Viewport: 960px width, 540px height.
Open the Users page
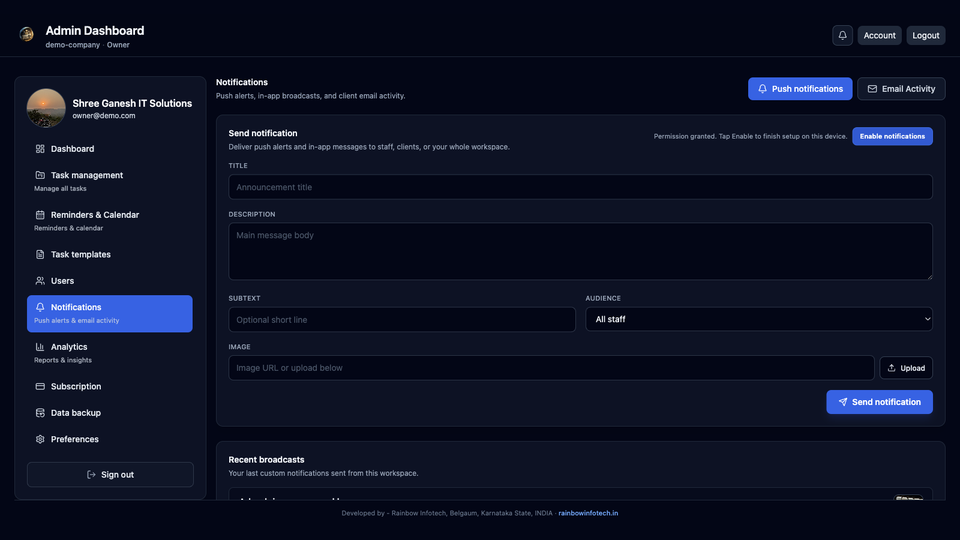tap(110, 280)
